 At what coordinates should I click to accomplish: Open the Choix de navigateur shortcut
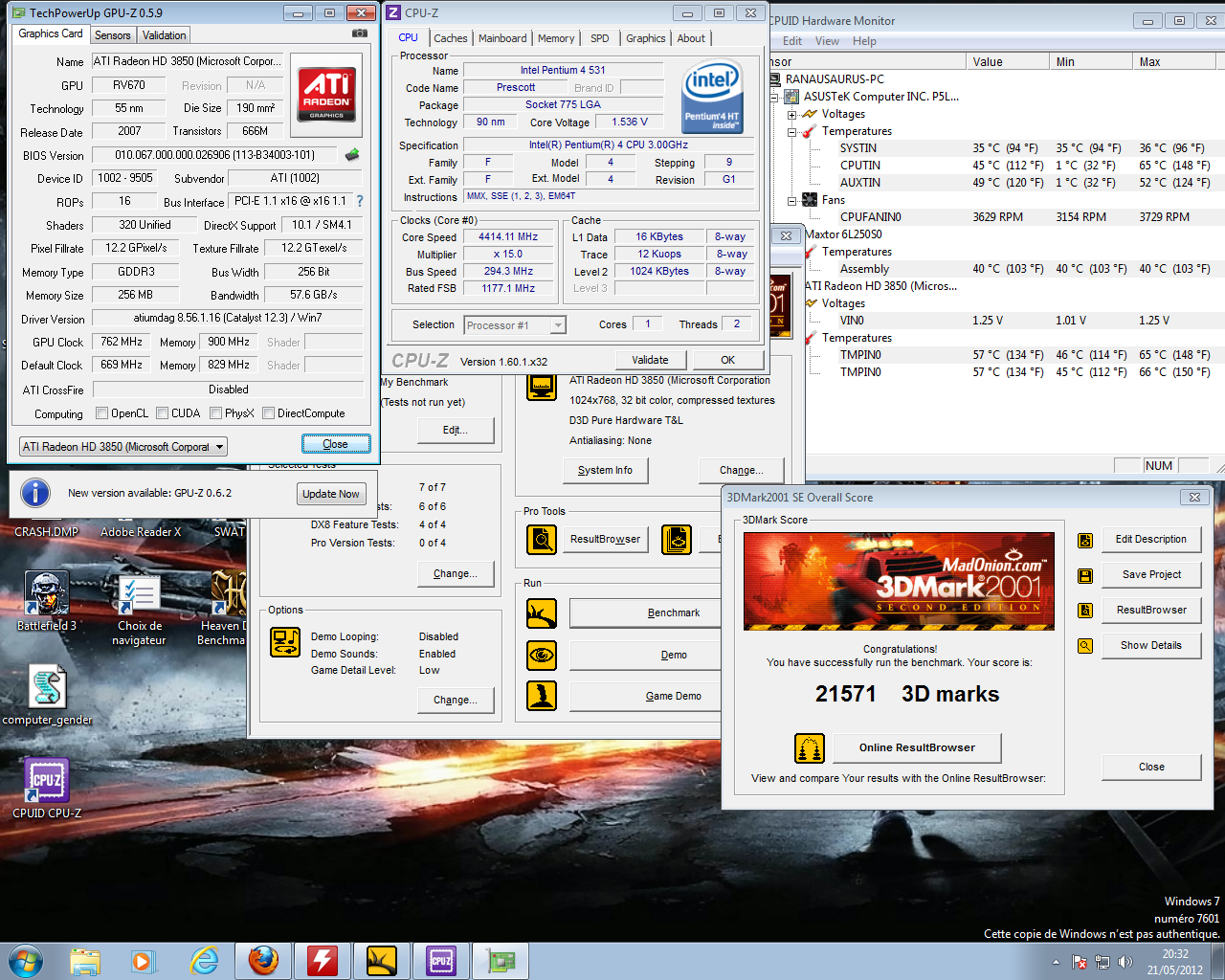(x=139, y=611)
